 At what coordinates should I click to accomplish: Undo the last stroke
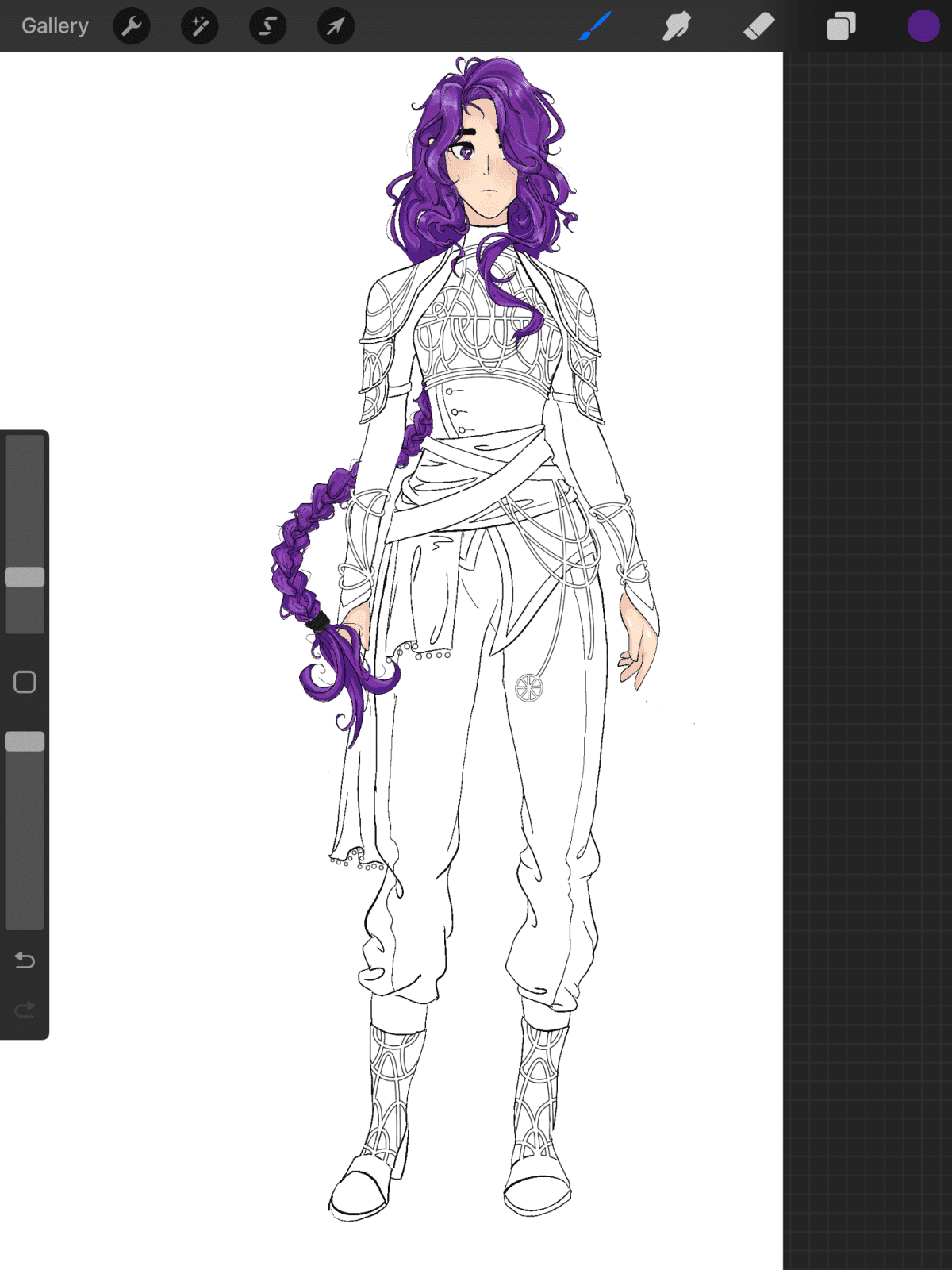click(x=25, y=960)
